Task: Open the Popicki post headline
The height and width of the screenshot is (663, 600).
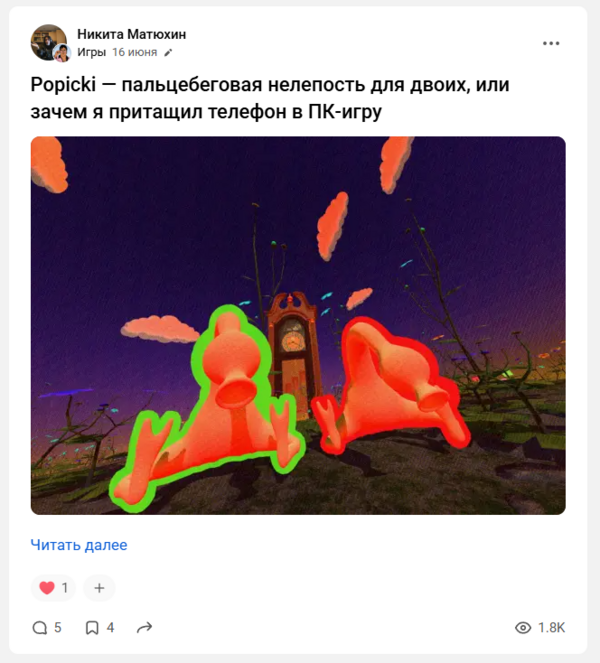Action: (270, 98)
